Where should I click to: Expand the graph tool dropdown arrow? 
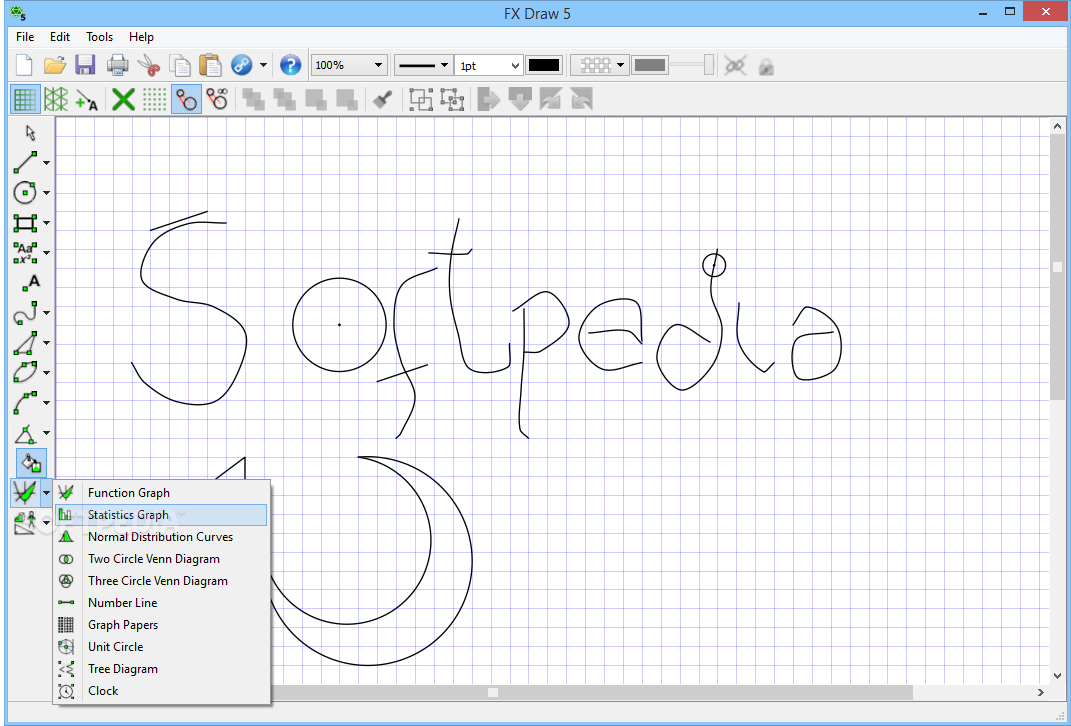coord(46,492)
